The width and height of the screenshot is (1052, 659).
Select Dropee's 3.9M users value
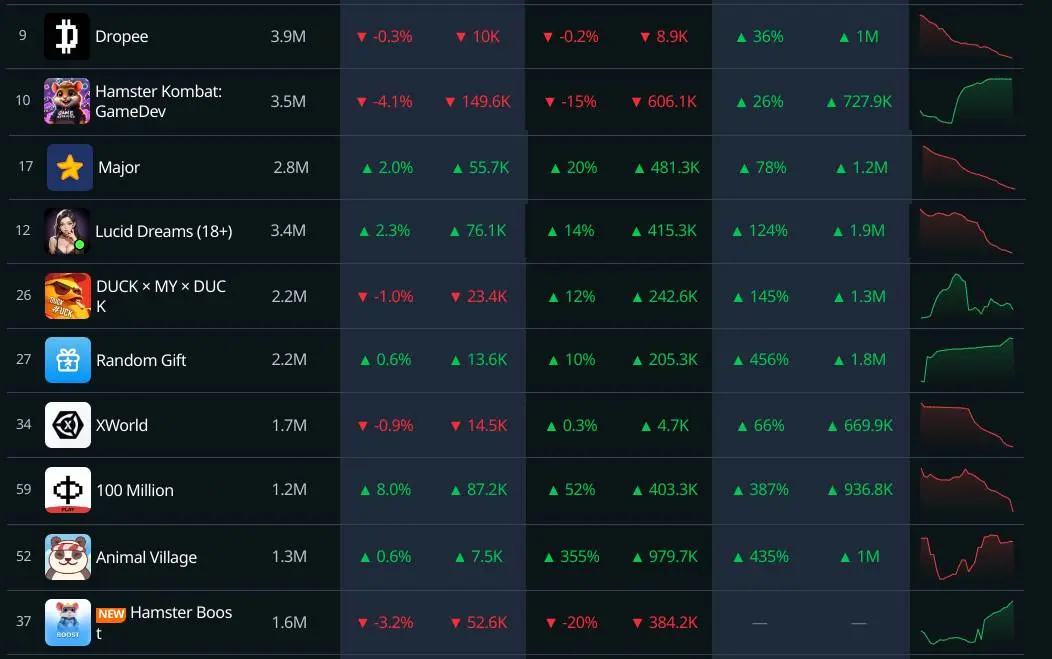[x=288, y=36]
